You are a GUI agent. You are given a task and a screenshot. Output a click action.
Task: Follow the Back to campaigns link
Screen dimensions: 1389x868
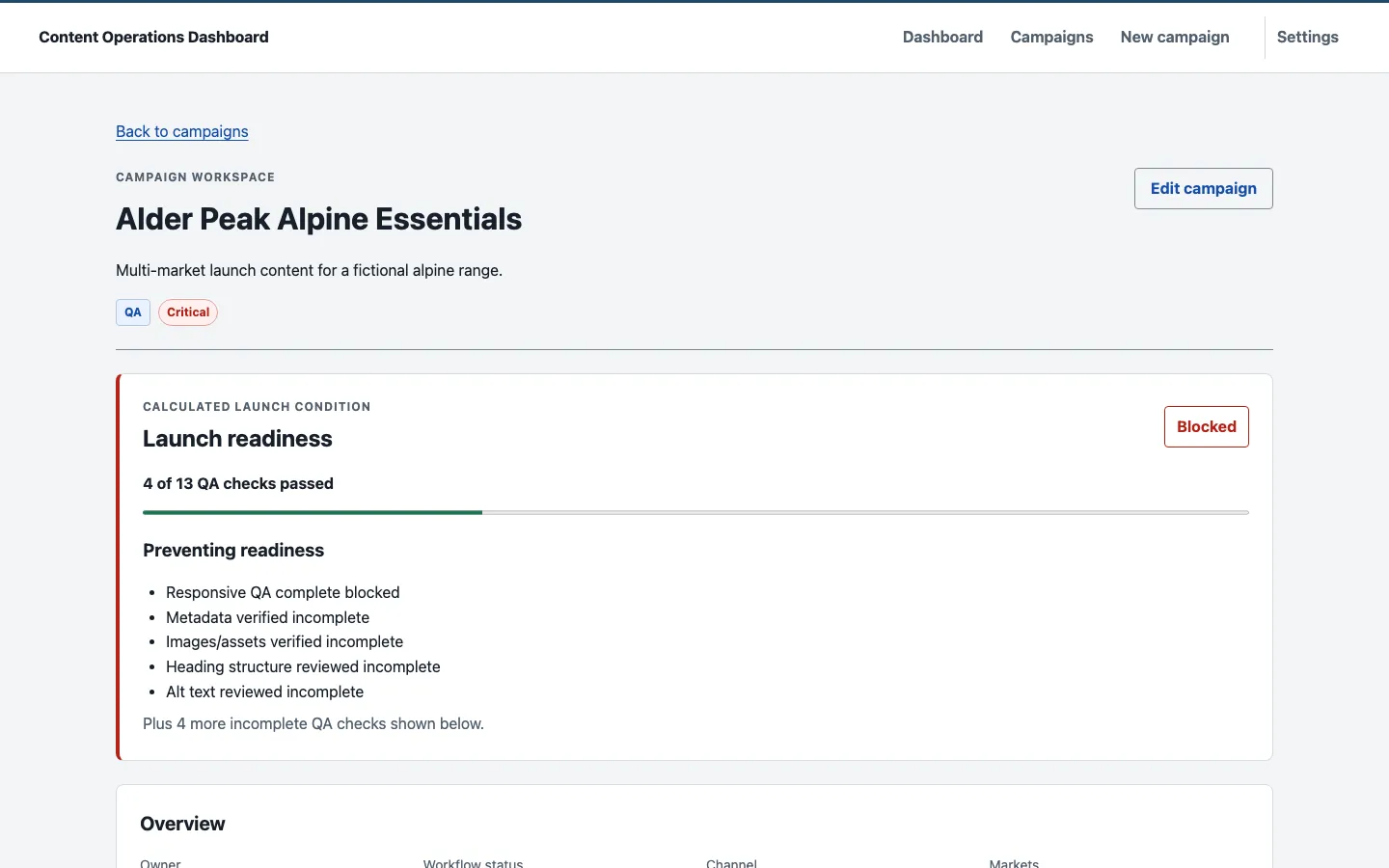click(182, 131)
